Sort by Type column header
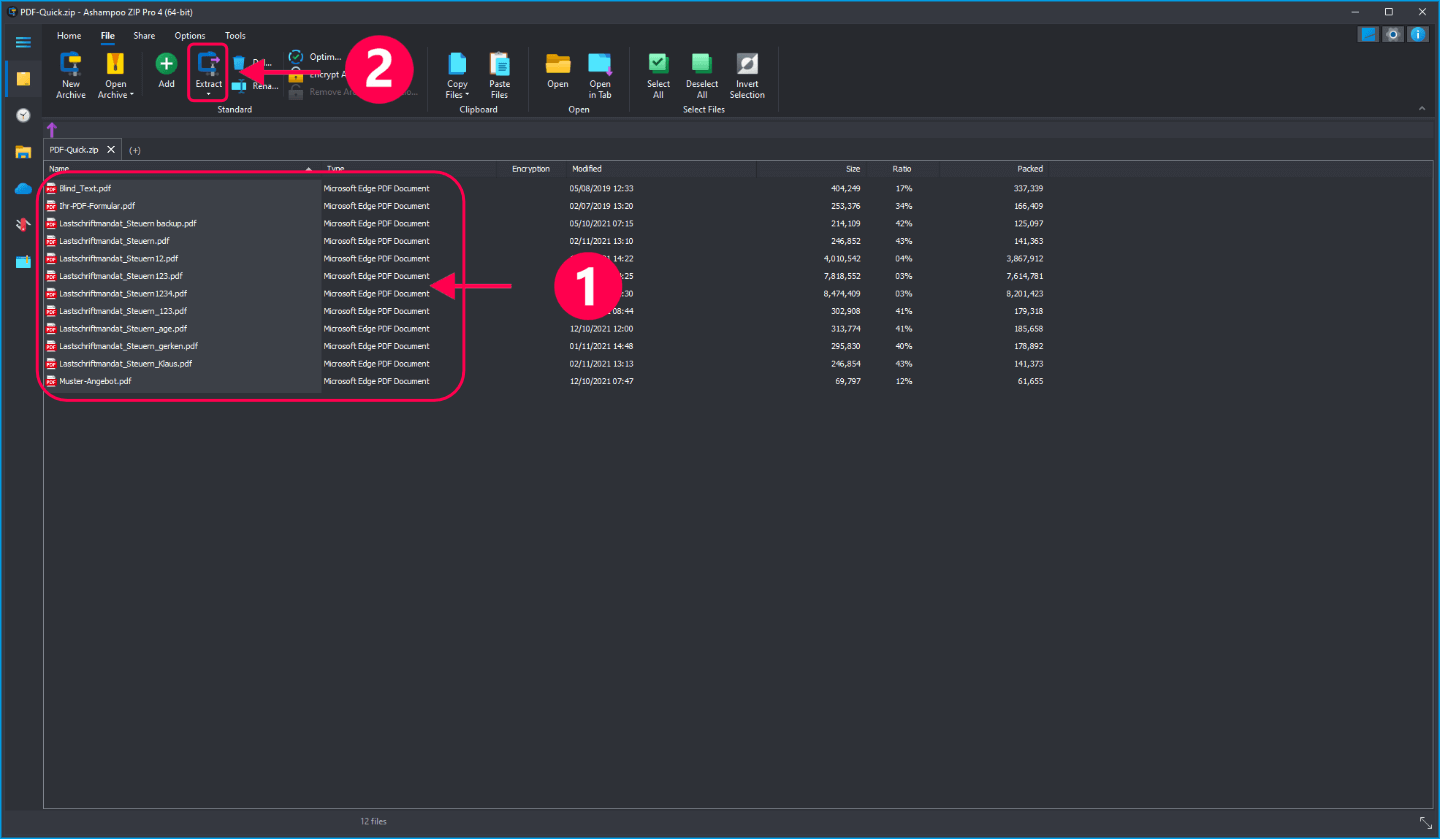 point(335,169)
